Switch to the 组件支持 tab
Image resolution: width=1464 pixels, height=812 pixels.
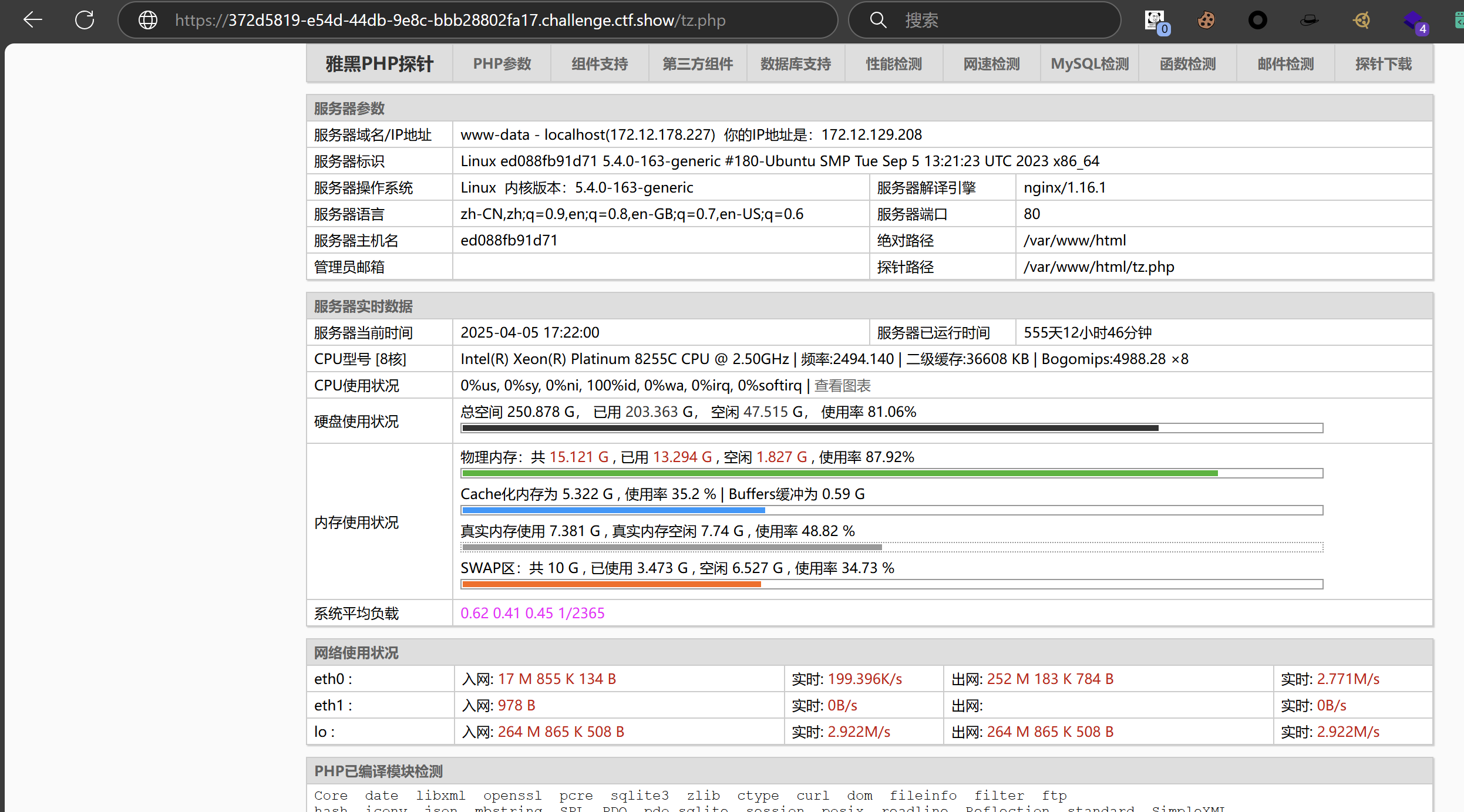[600, 64]
